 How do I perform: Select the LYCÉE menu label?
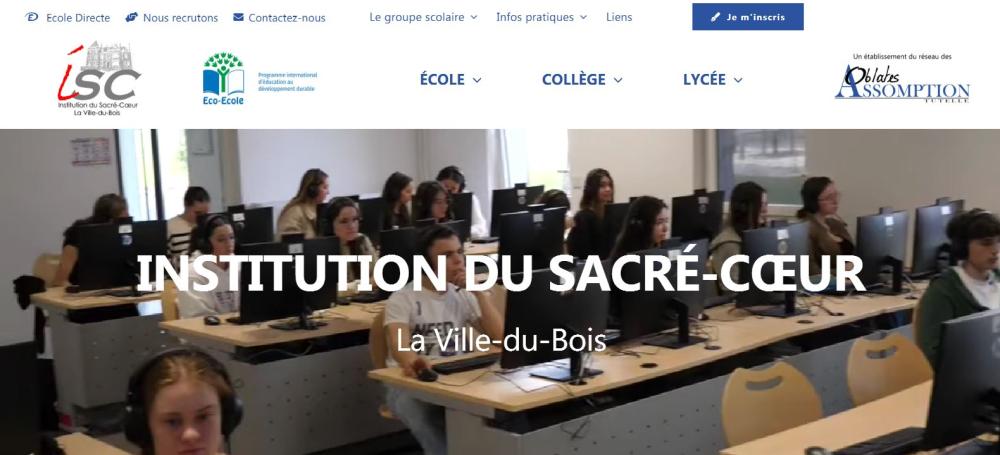tap(704, 80)
